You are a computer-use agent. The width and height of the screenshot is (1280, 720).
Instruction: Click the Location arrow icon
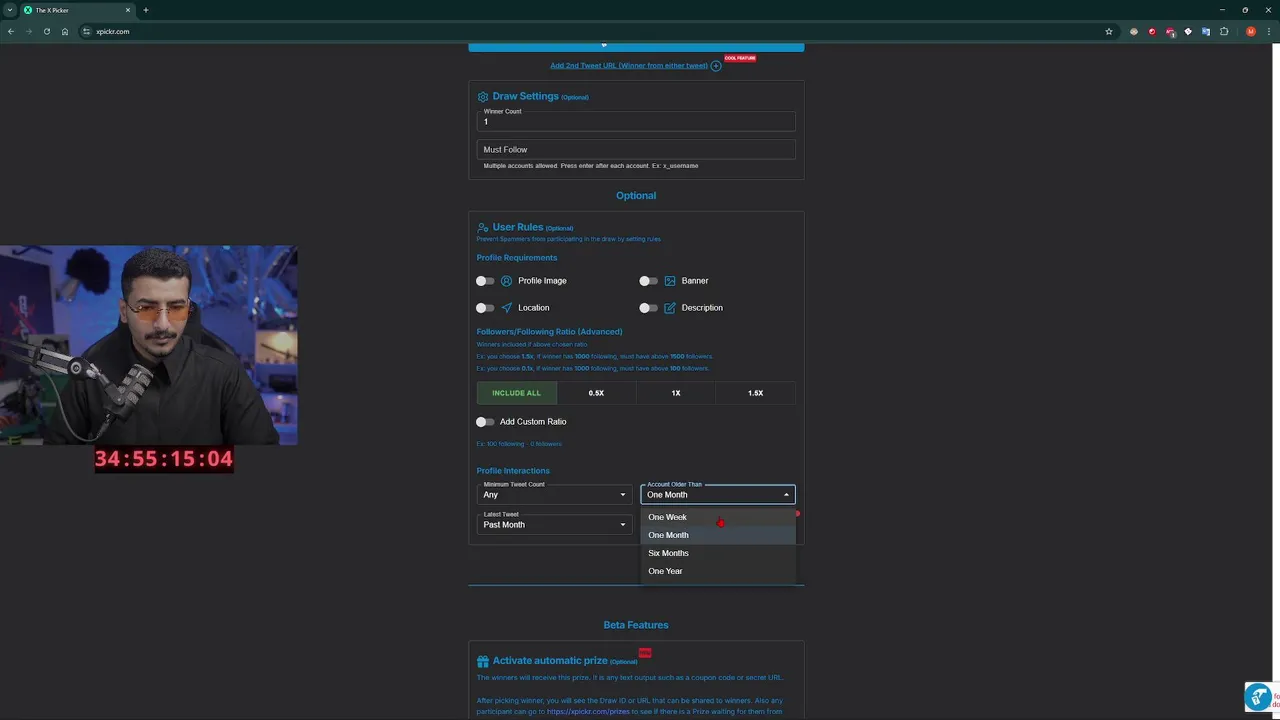coord(506,308)
